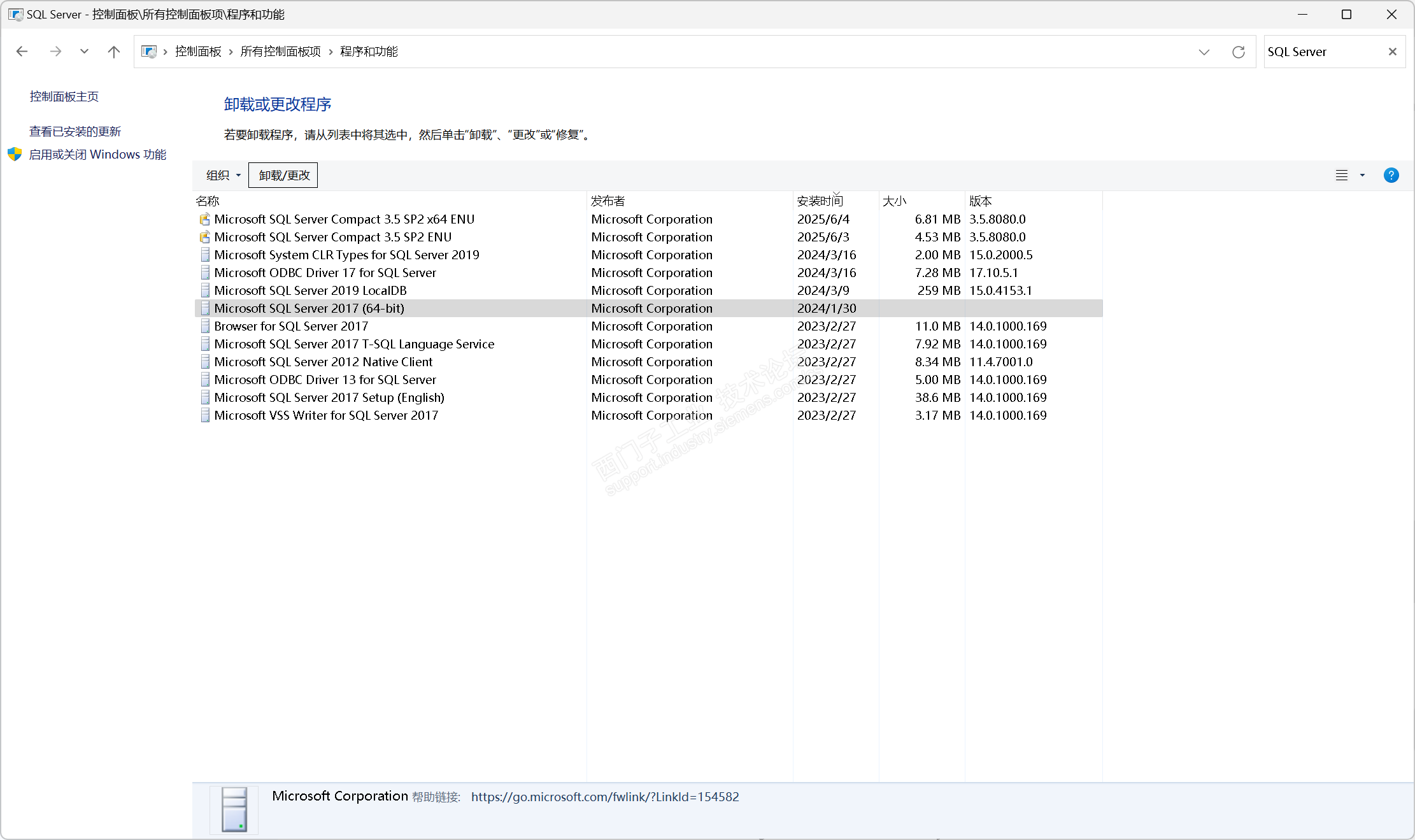
Task: Click the Back navigation arrow
Action: tap(22, 52)
